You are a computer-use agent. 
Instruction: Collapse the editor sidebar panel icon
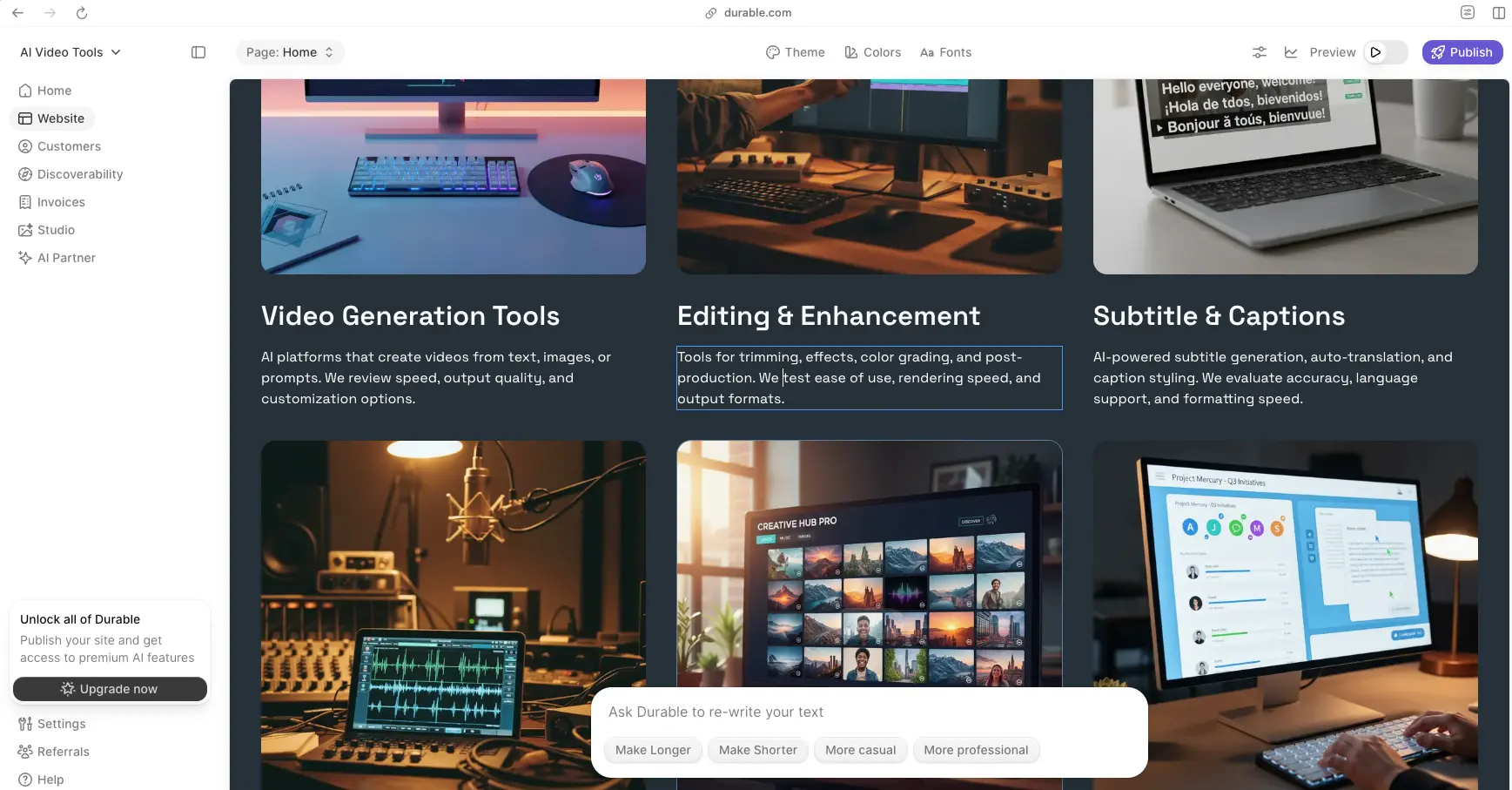click(x=198, y=52)
